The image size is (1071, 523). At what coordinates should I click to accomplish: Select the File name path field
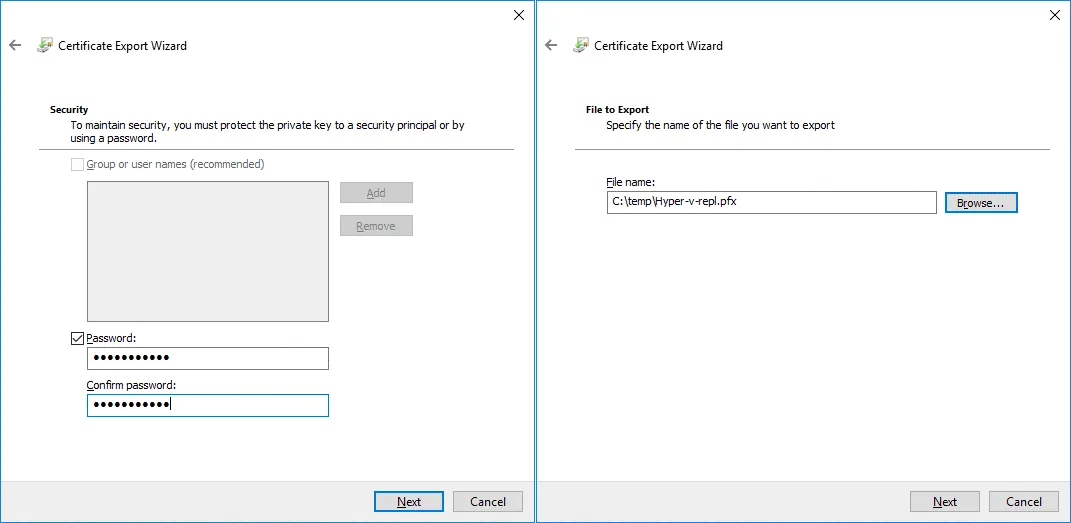pos(771,202)
